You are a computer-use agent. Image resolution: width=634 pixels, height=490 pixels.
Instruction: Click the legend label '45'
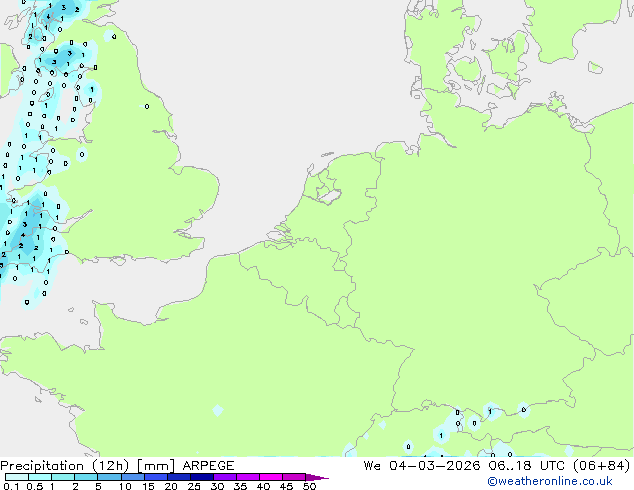[286, 486]
